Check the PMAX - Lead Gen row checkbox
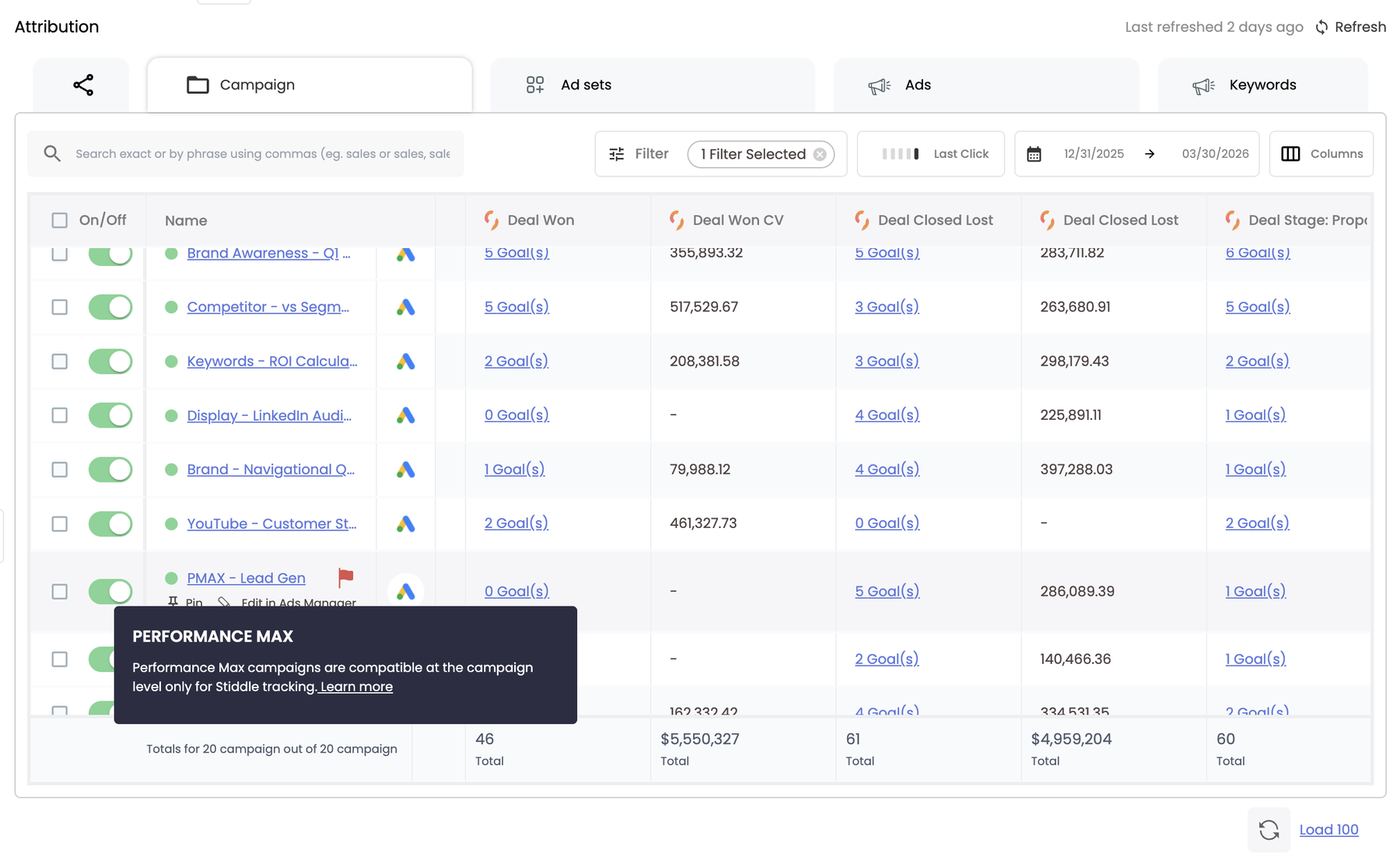This screenshot has height=860, width=1400. (60, 591)
